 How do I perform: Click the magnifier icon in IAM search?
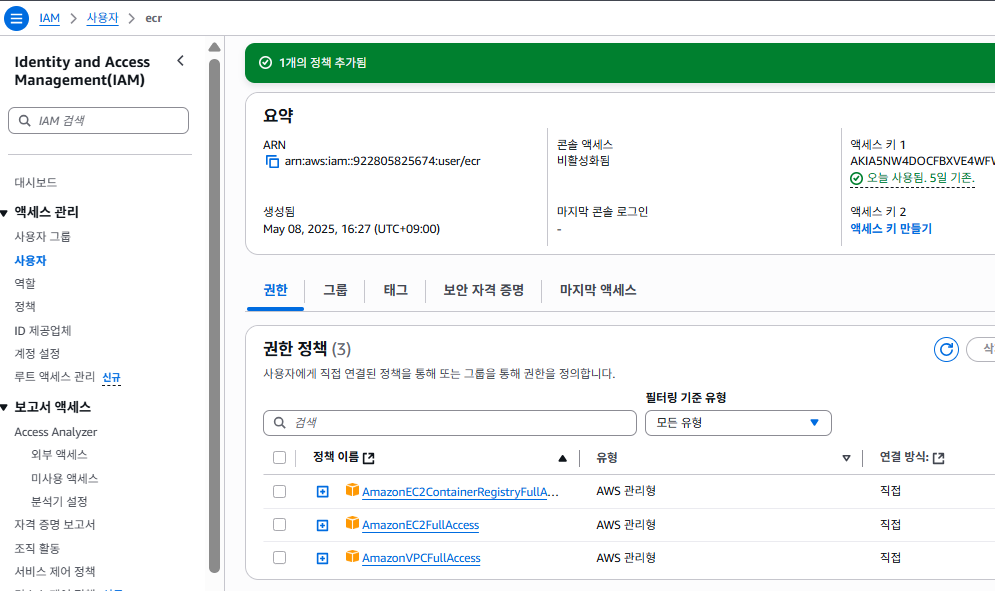click(x=25, y=121)
